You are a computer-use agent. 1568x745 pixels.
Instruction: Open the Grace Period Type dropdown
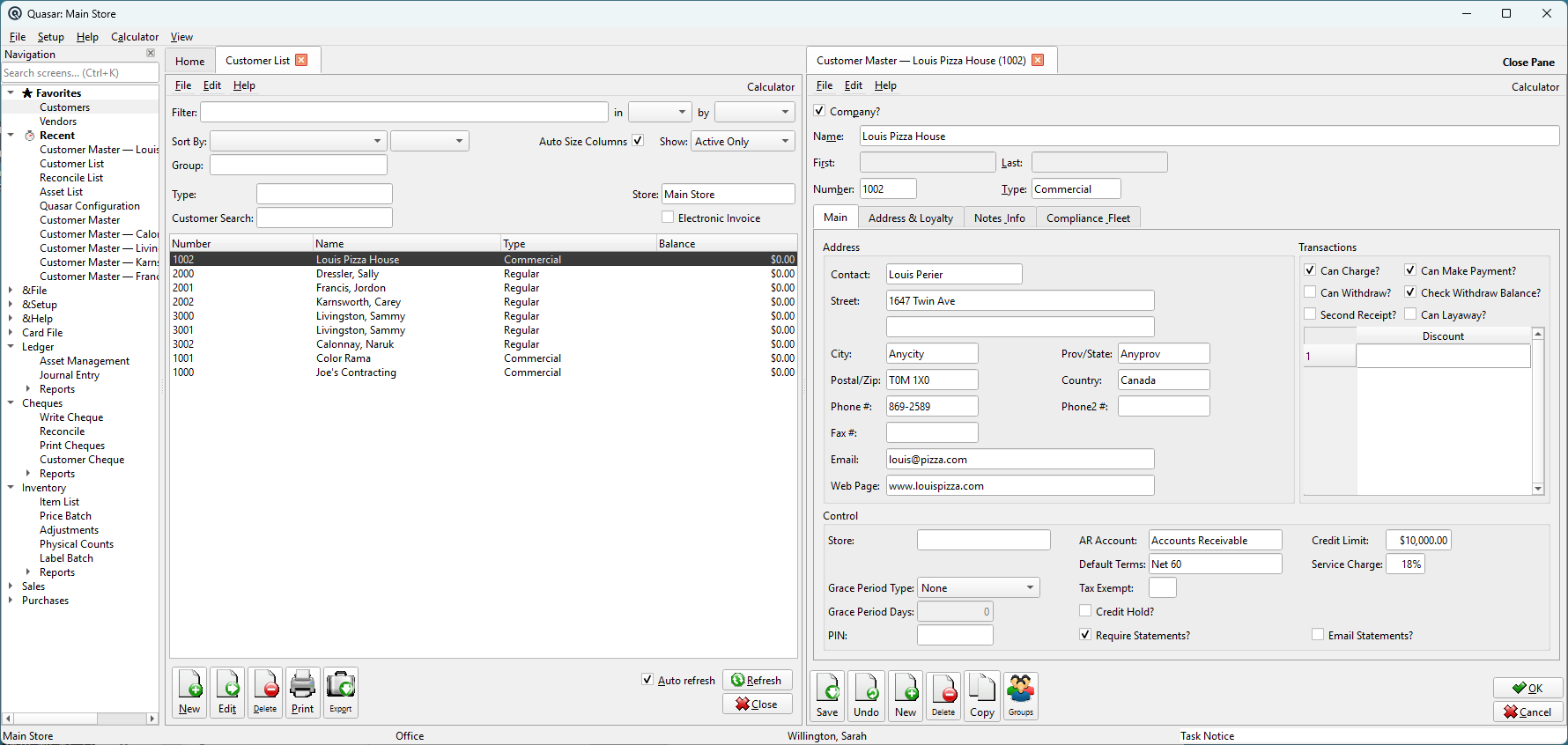click(979, 587)
